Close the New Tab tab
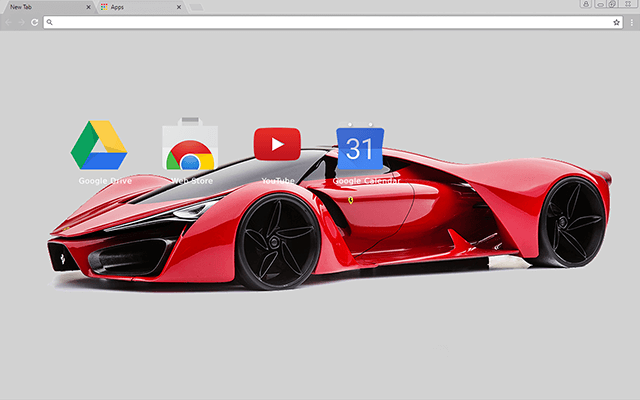640x400 pixels. coord(89,6)
